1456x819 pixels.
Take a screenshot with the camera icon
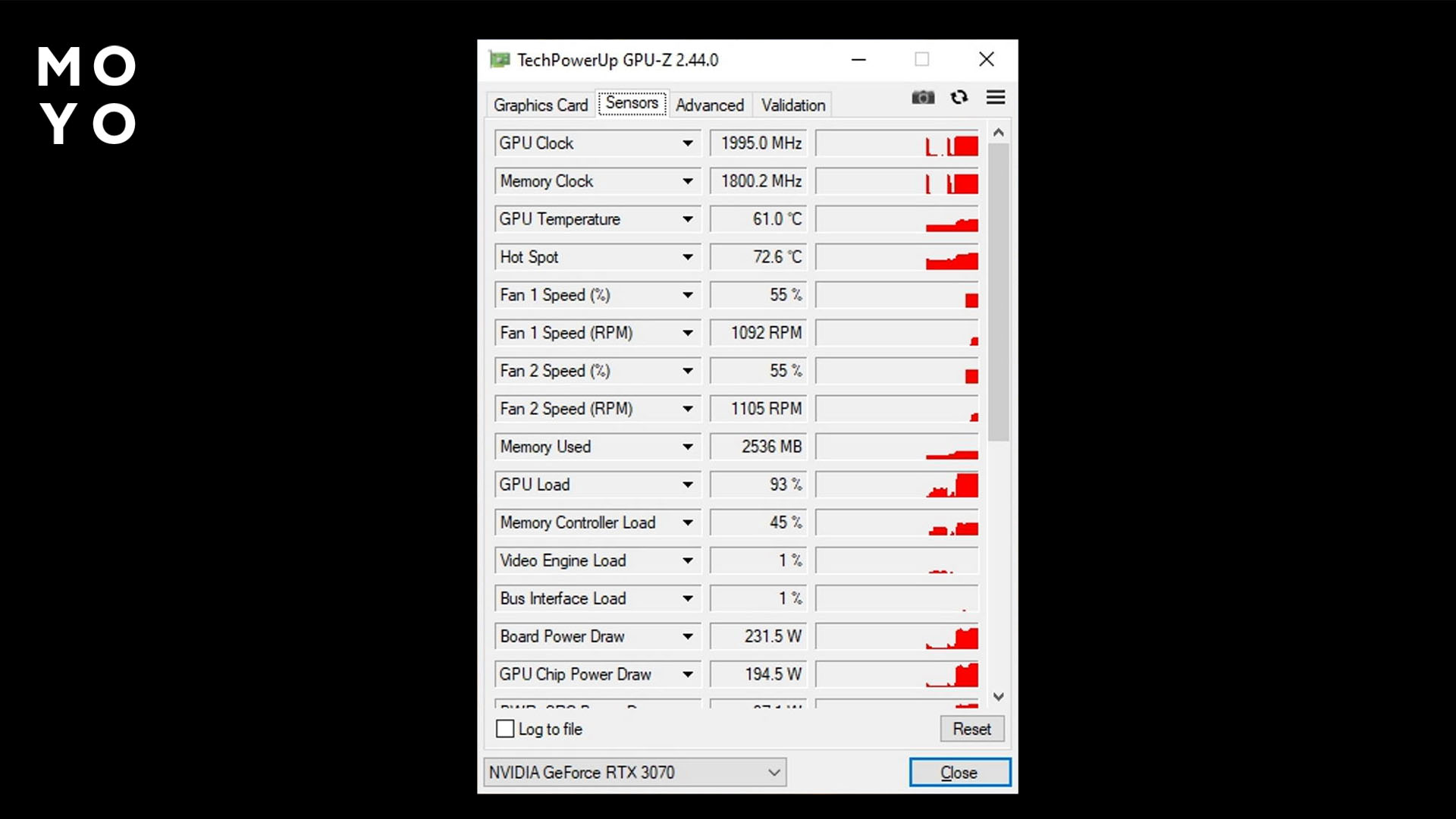coord(923,97)
